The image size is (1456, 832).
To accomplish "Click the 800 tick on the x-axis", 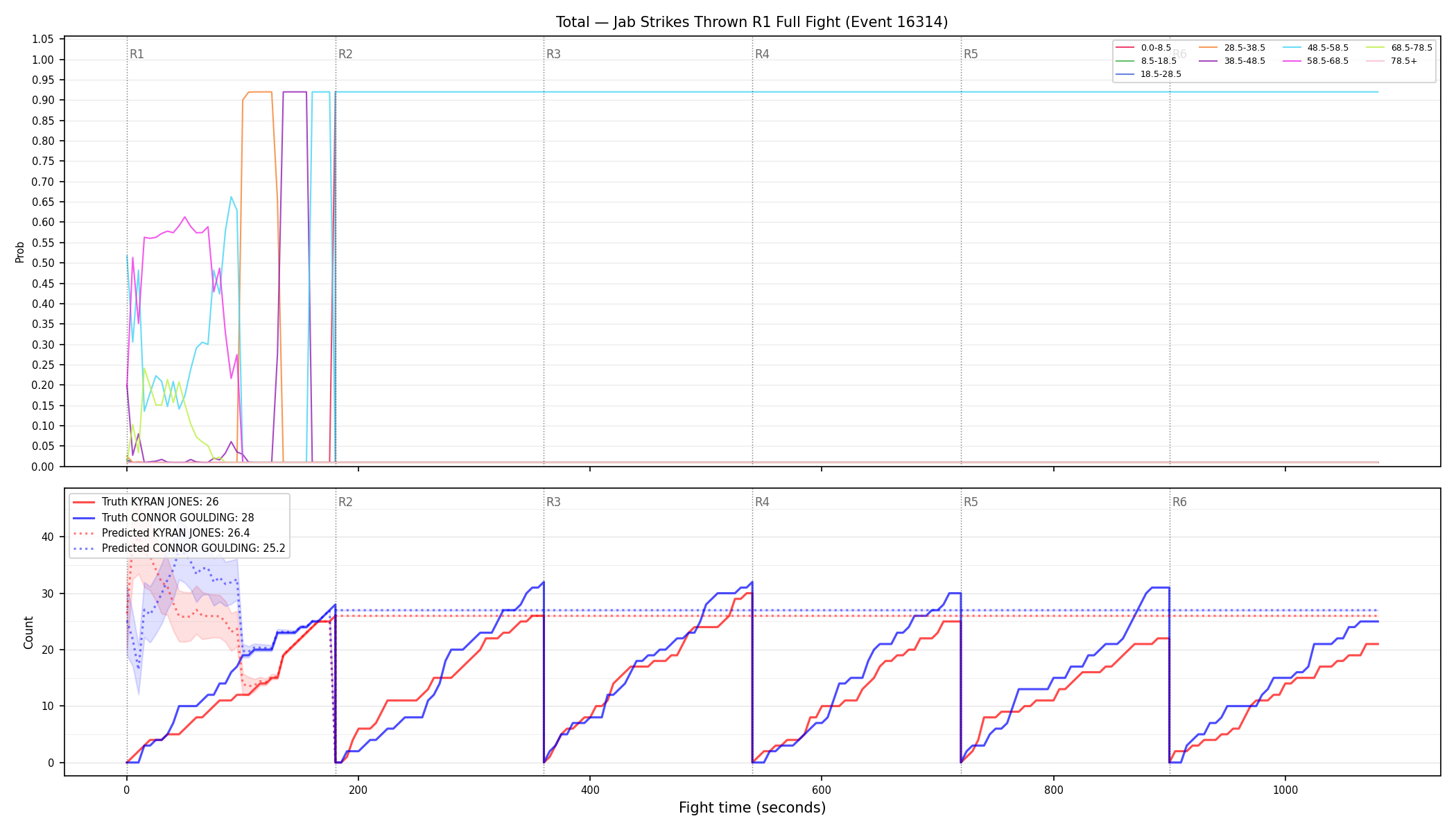I will point(1053,790).
